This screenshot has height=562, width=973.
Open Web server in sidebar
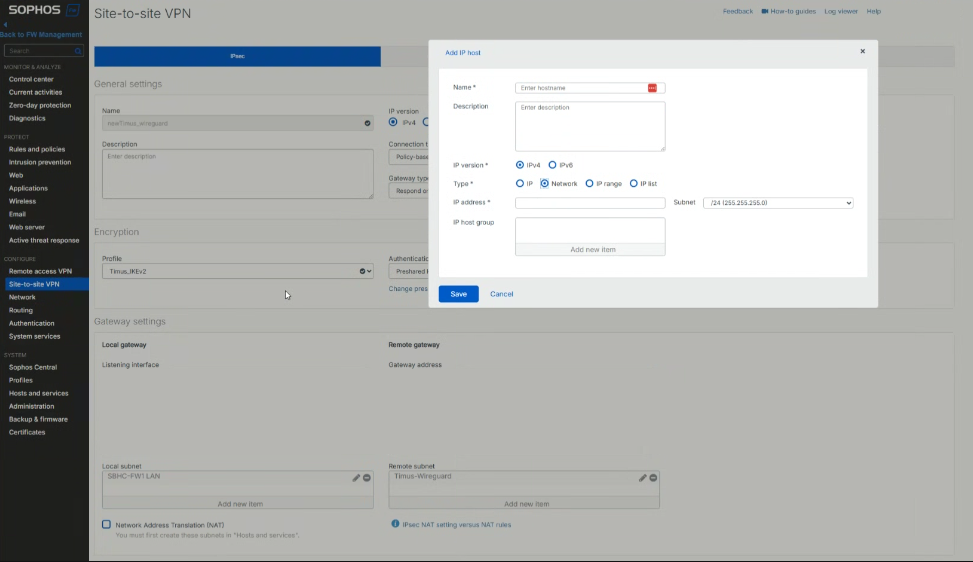(27, 228)
